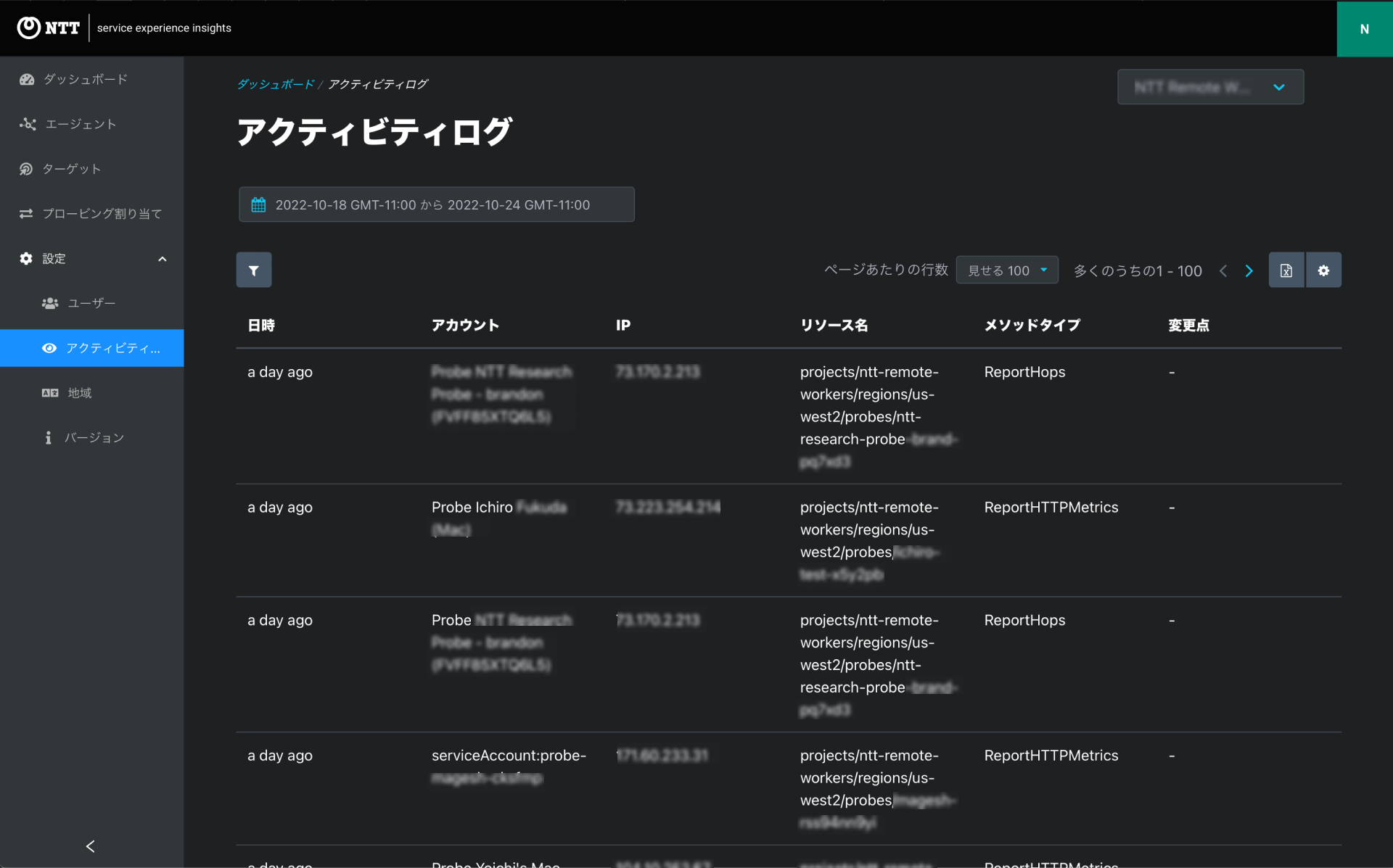Image resolution: width=1393 pixels, height=868 pixels.
Task: Click agent network icon in sidebar
Action: [28, 124]
